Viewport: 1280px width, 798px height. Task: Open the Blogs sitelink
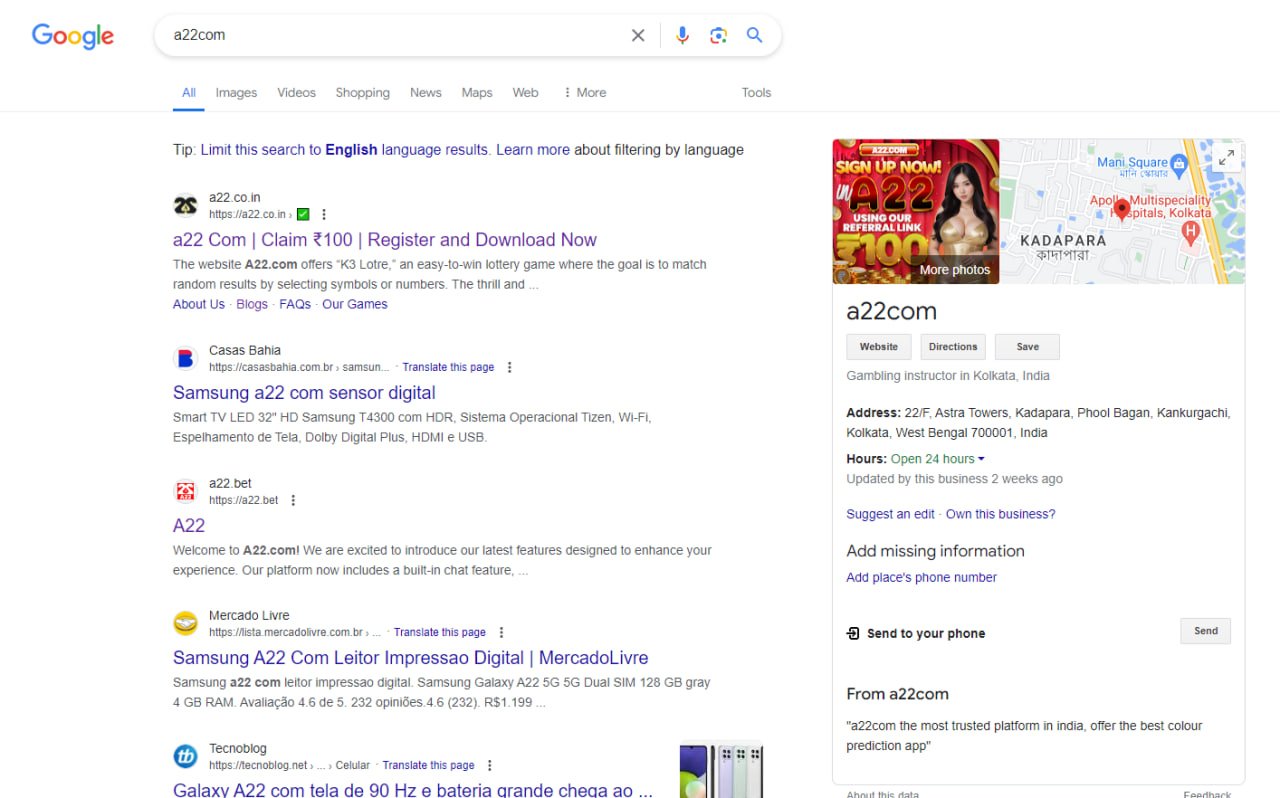252,304
